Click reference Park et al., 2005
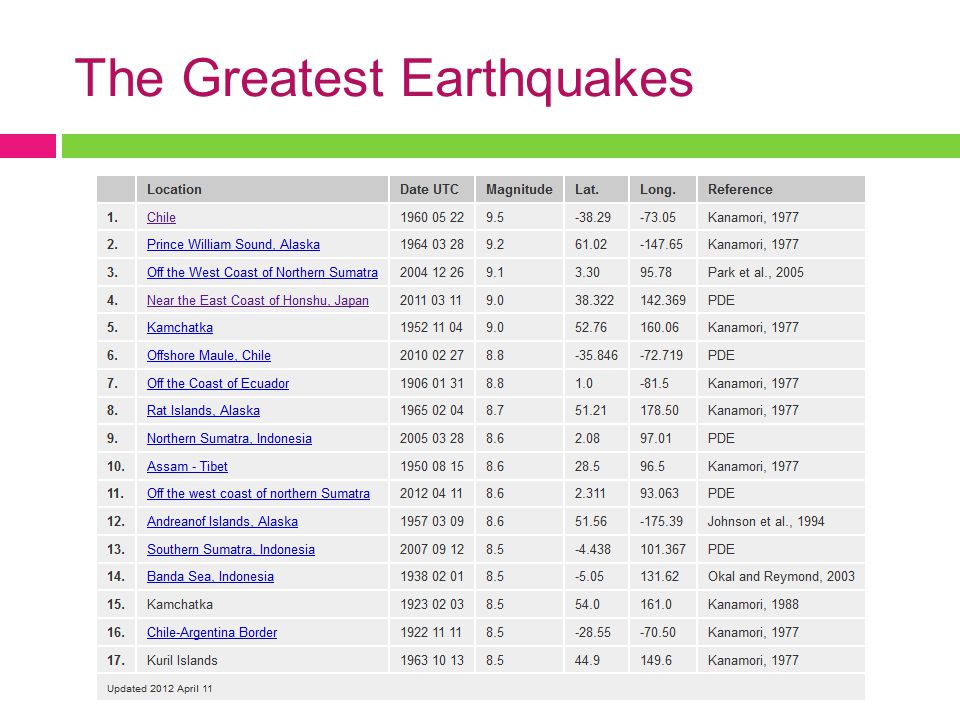The width and height of the screenshot is (960, 720). 756,272
